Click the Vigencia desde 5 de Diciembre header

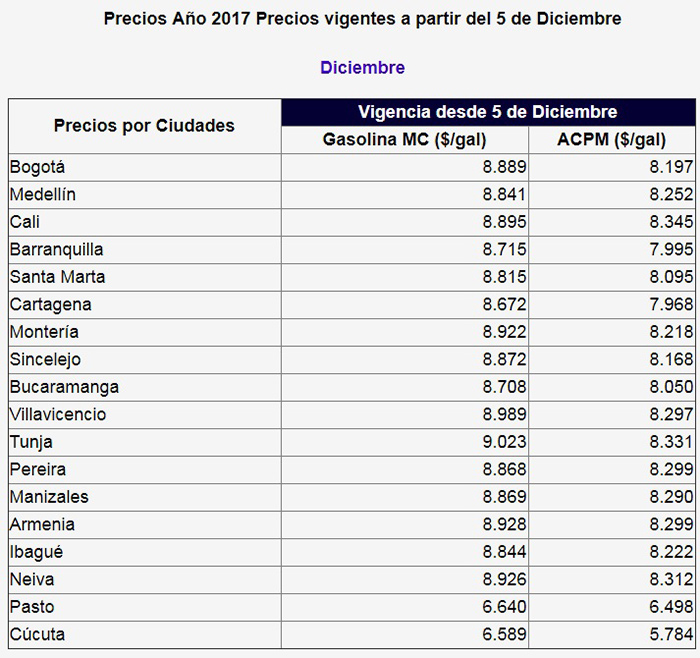click(x=487, y=111)
